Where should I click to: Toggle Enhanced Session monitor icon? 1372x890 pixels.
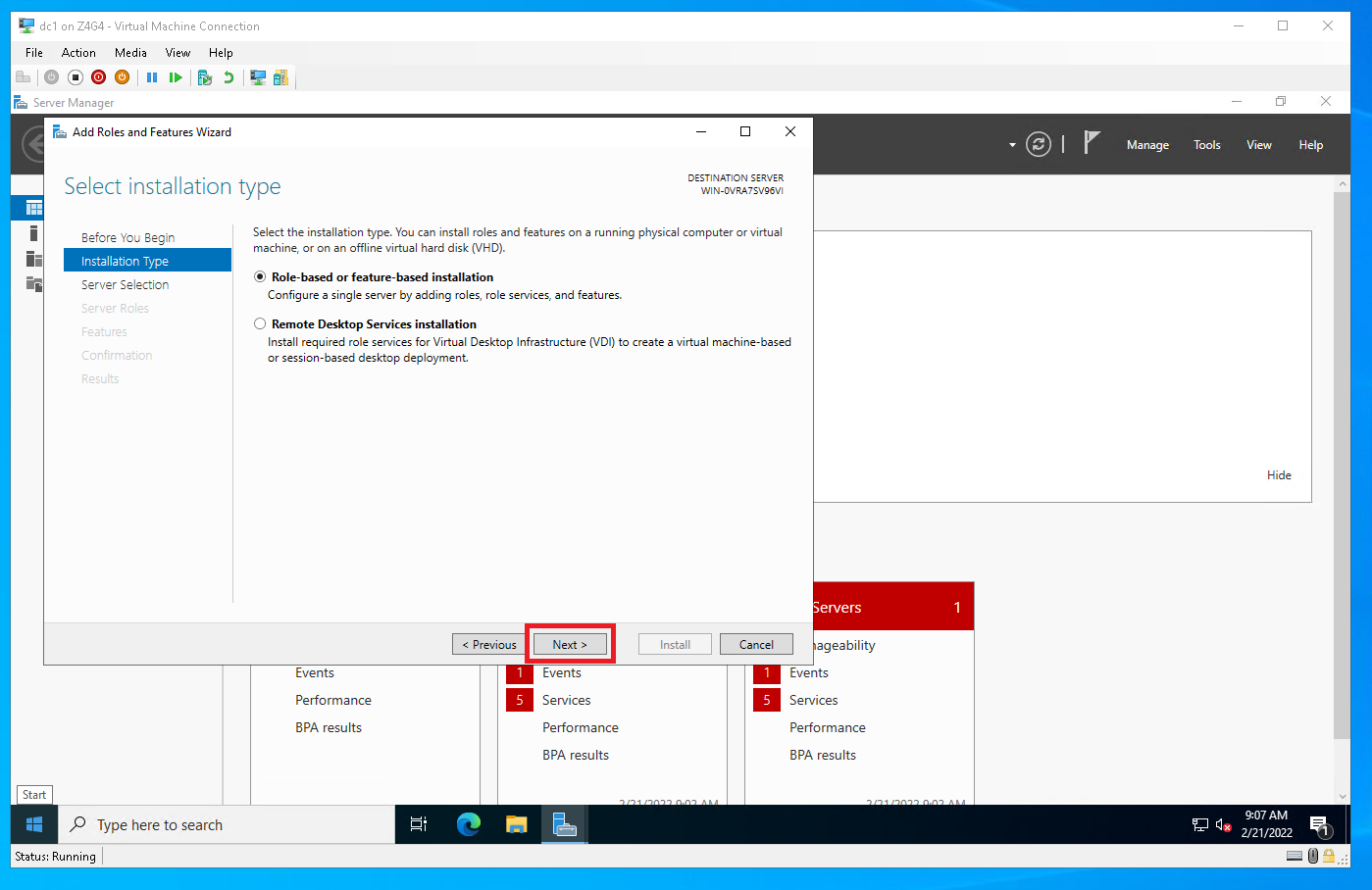coord(258,77)
